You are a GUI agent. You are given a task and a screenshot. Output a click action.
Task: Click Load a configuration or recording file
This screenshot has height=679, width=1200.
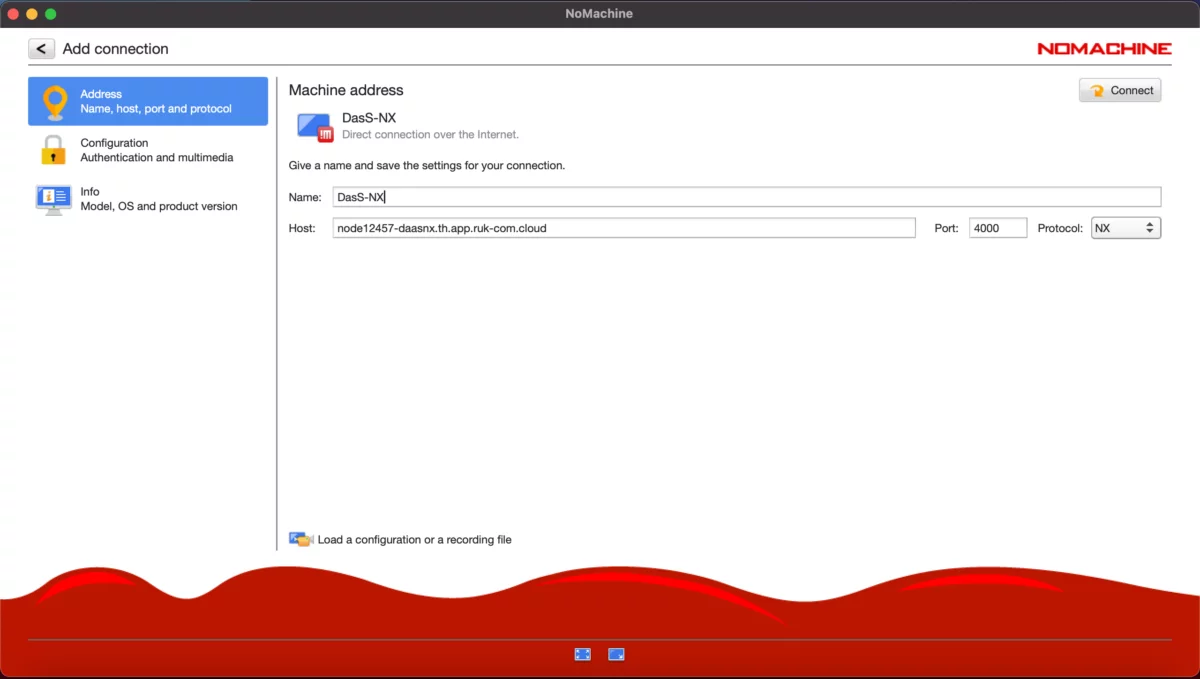click(x=414, y=540)
